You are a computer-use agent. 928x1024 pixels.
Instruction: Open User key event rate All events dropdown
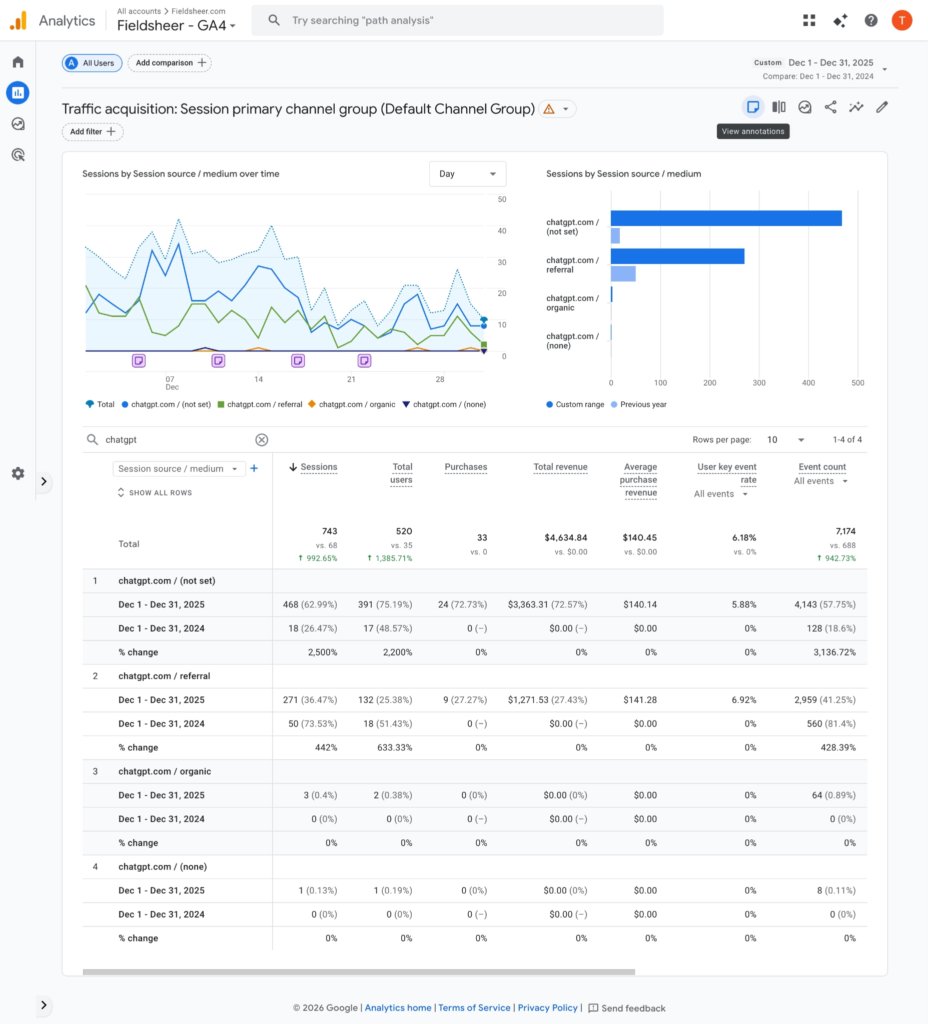720,494
